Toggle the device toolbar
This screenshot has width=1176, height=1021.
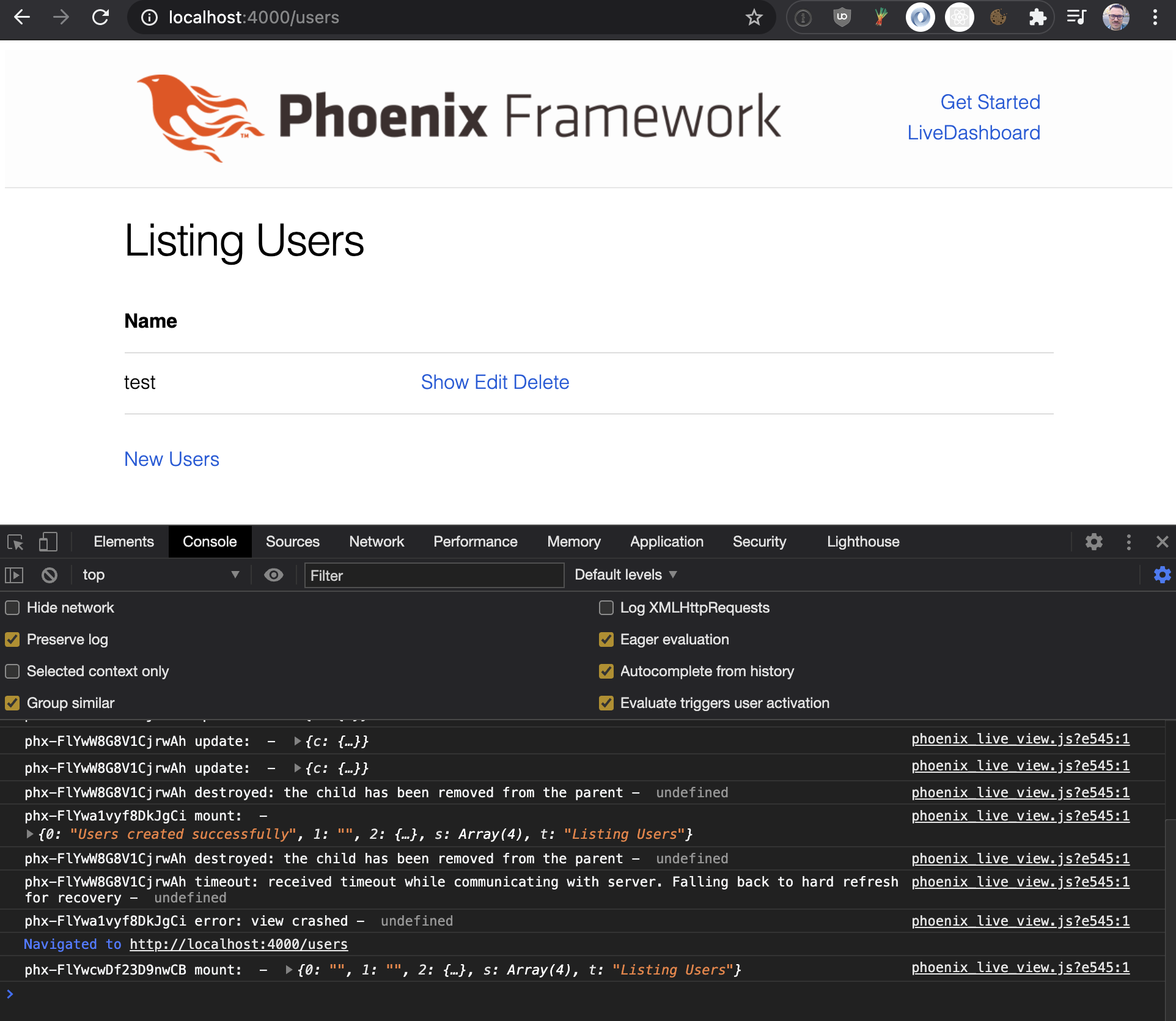[x=48, y=542]
